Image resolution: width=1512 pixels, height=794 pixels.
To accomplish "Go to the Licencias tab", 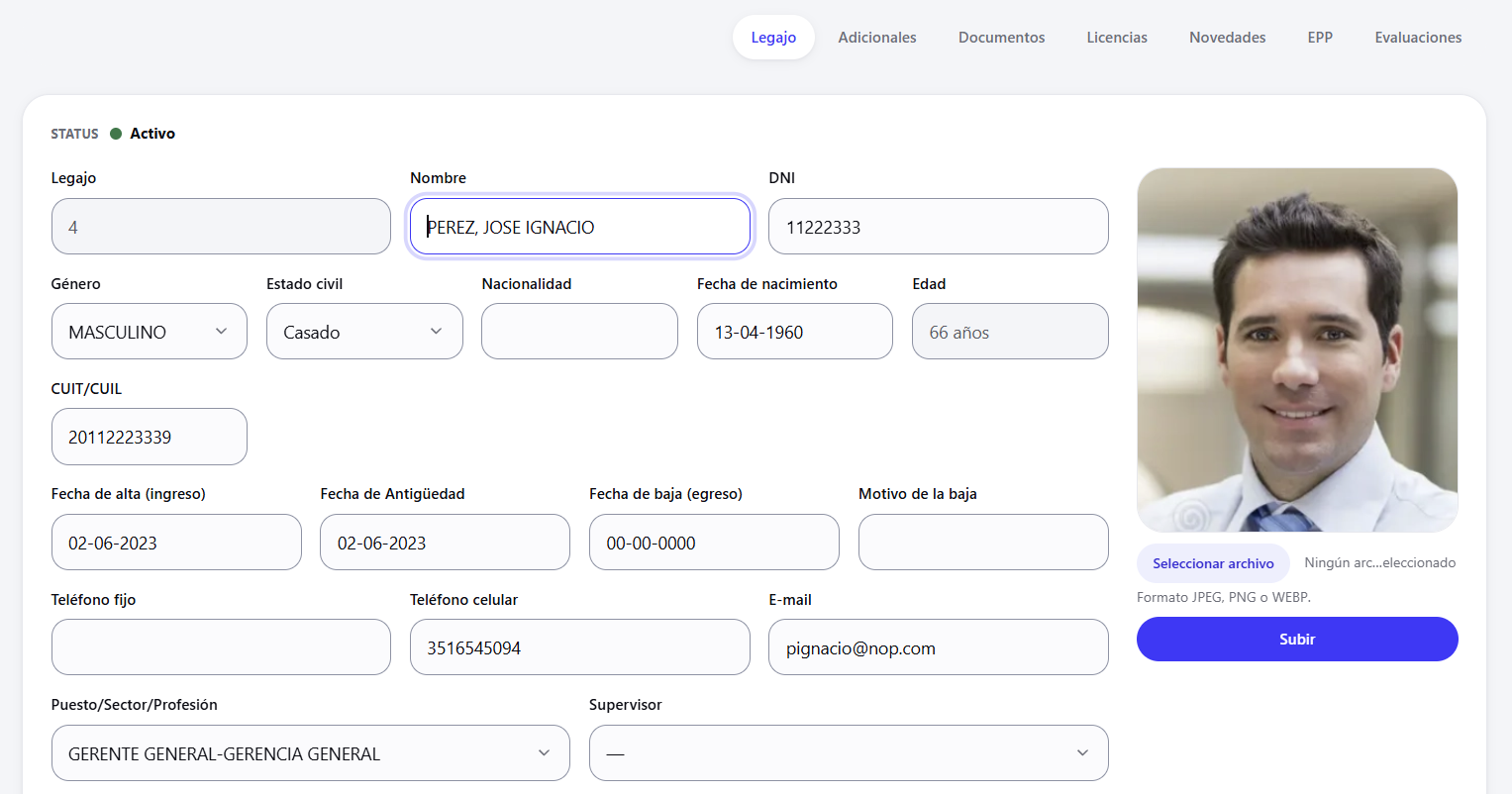I will tap(1117, 38).
